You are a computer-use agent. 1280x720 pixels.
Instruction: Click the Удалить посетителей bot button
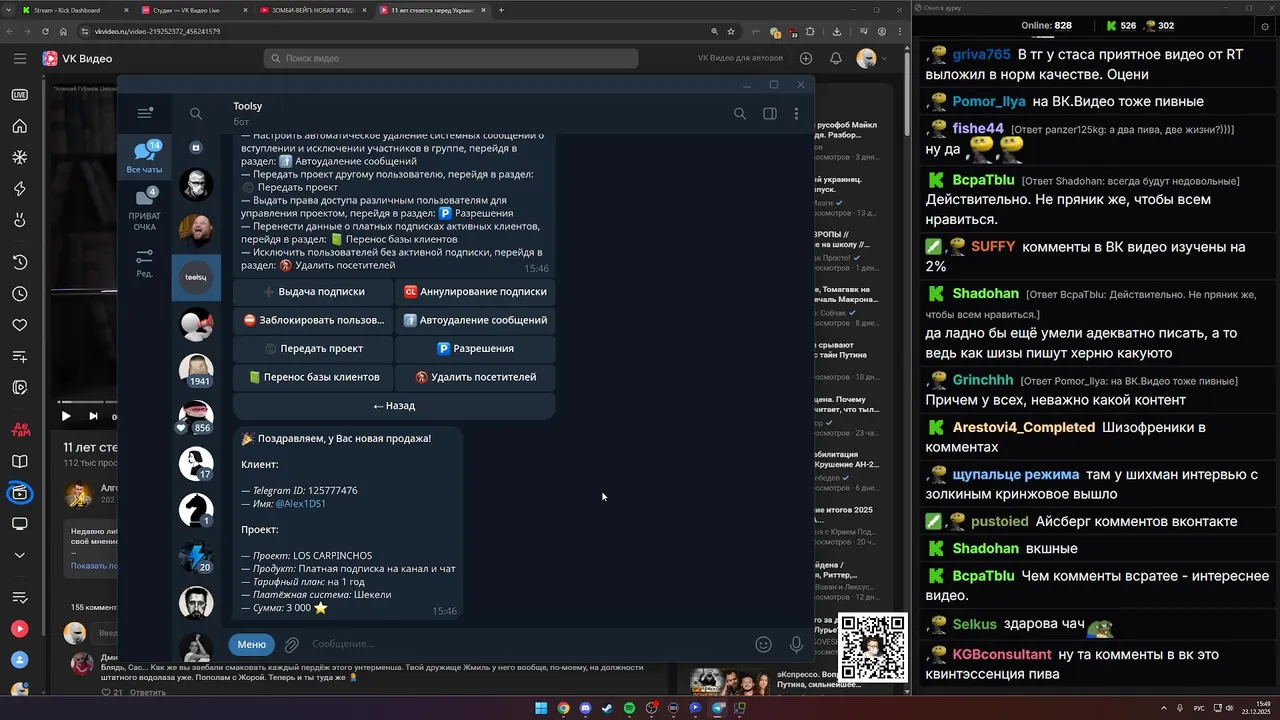pyautogui.click(x=475, y=377)
